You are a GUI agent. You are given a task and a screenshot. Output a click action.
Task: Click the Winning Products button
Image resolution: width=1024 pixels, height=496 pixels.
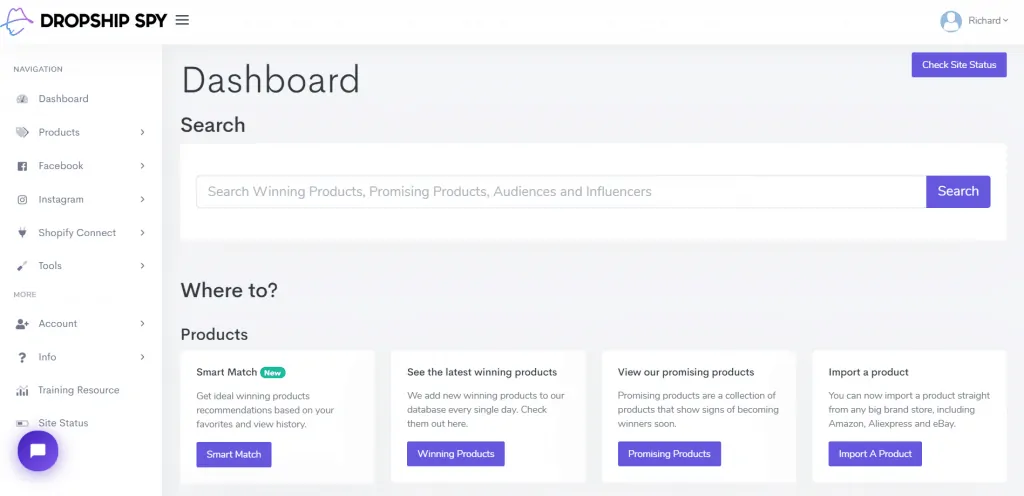455,454
